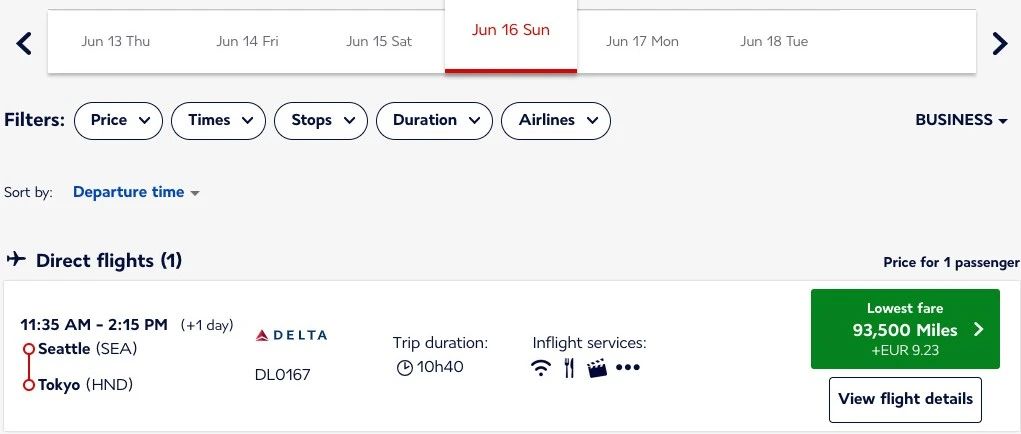Open the Times filter dropdown
1021x434 pixels.
click(219, 120)
